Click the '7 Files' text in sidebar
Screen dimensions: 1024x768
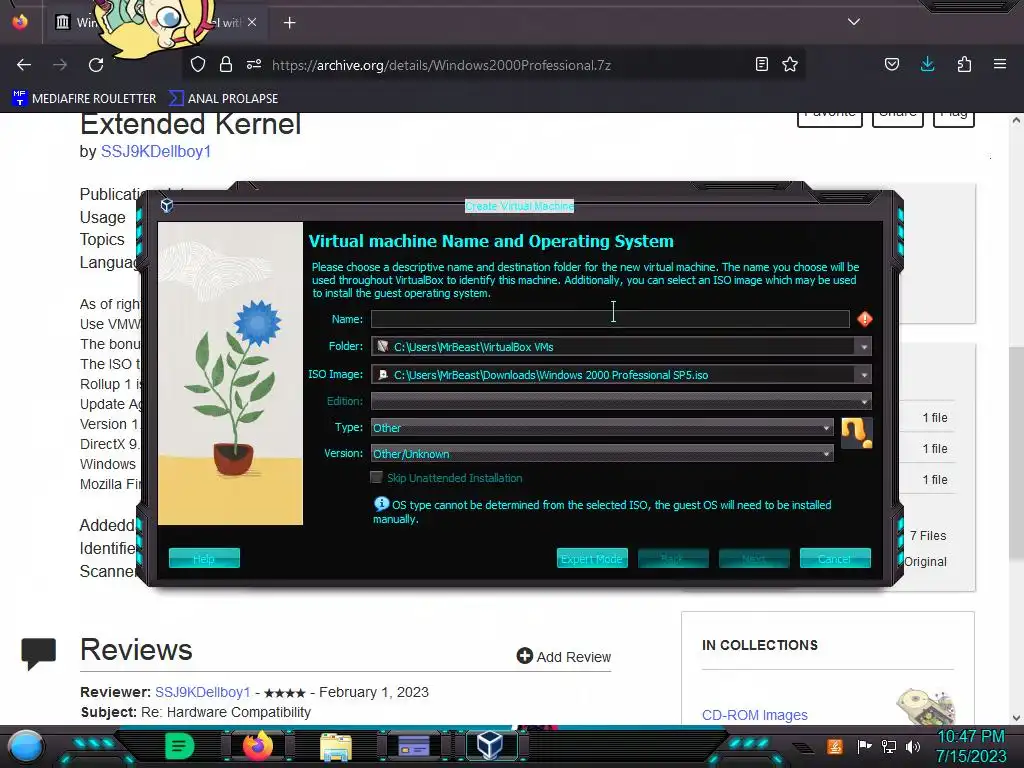point(928,536)
